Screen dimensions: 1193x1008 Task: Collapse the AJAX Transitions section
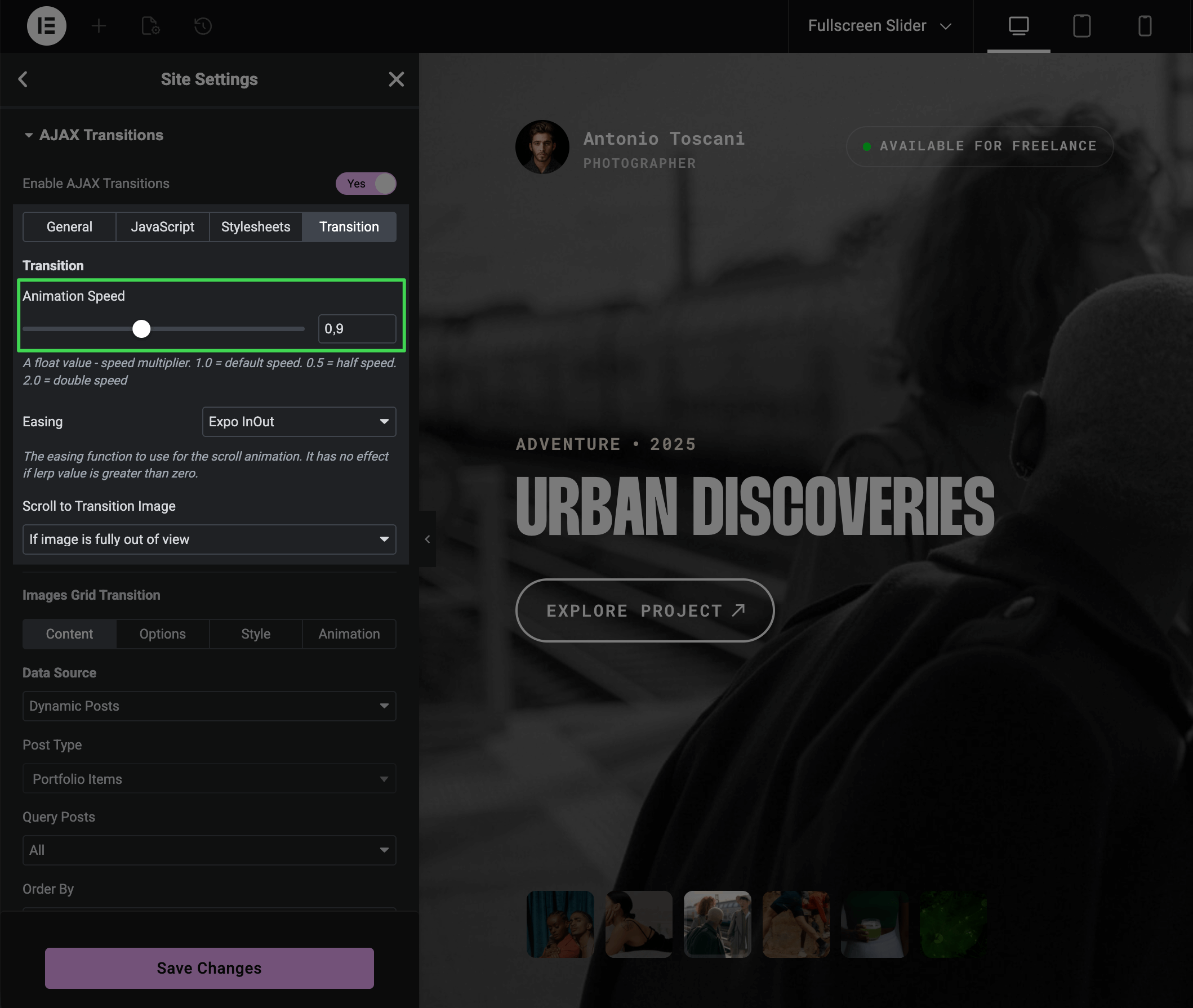[x=29, y=135]
